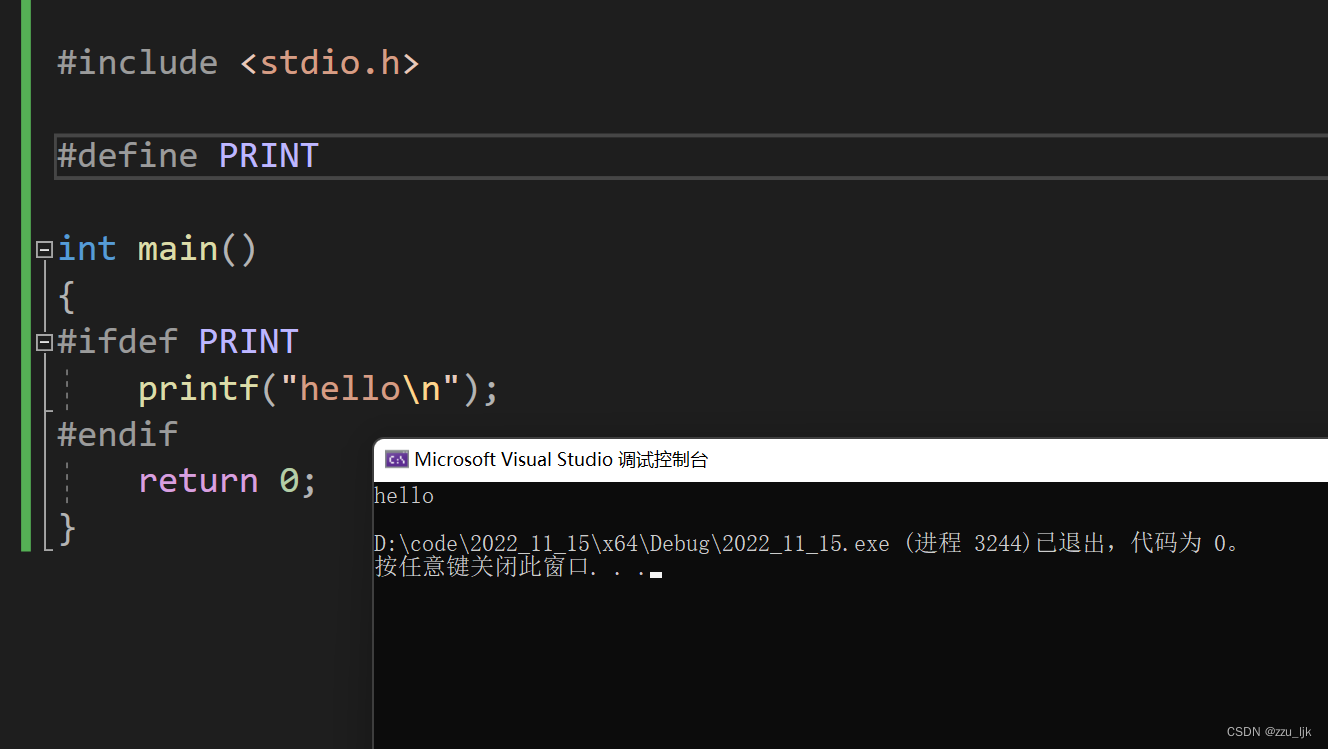
Task: Click the exe path line in console
Action: [x=808, y=544]
